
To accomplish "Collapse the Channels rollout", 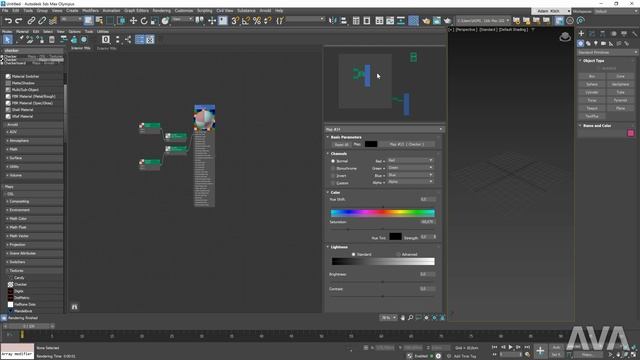I will point(328,153).
